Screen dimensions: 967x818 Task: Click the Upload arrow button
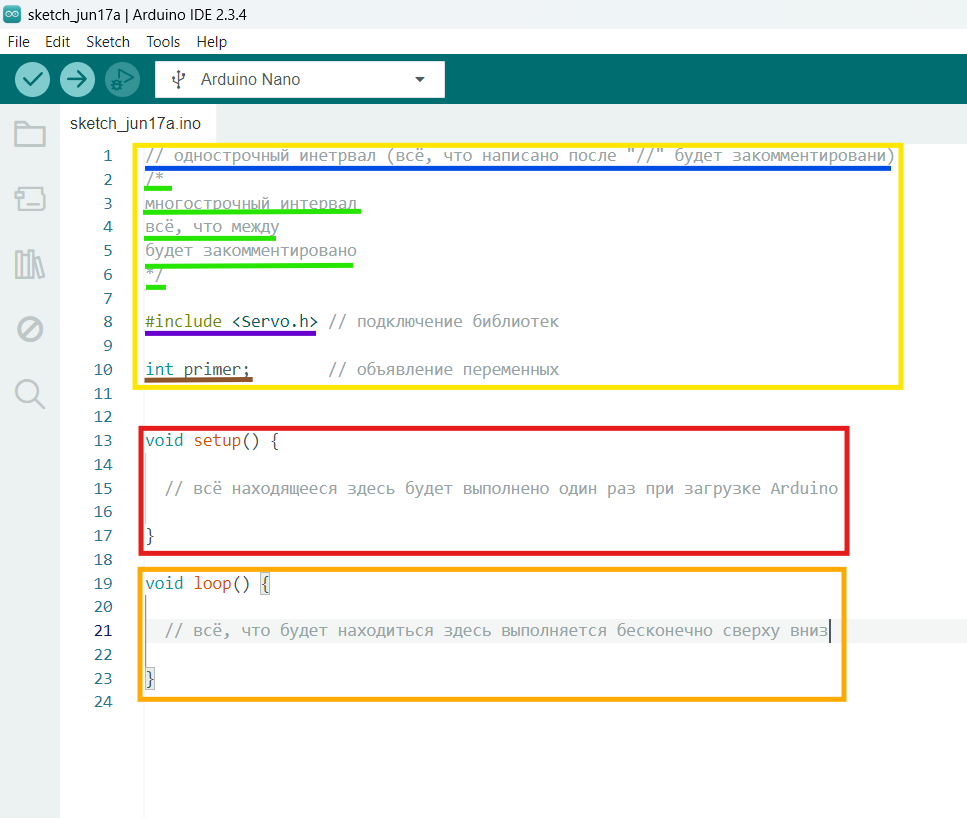[x=77, y=80]
